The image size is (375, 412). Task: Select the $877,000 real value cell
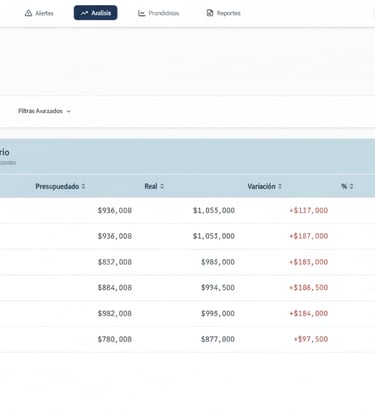click(x=218, y=339)
